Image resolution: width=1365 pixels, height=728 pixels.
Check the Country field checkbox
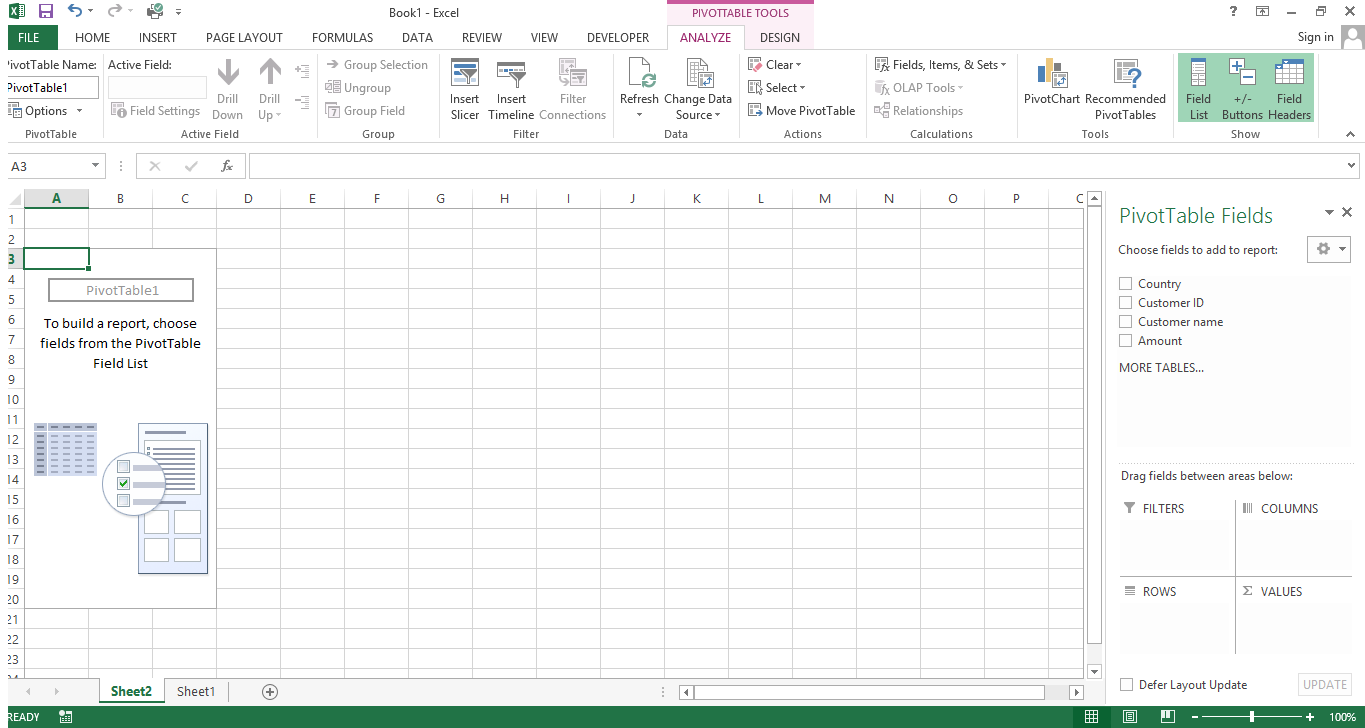(x=1126, y=284)
